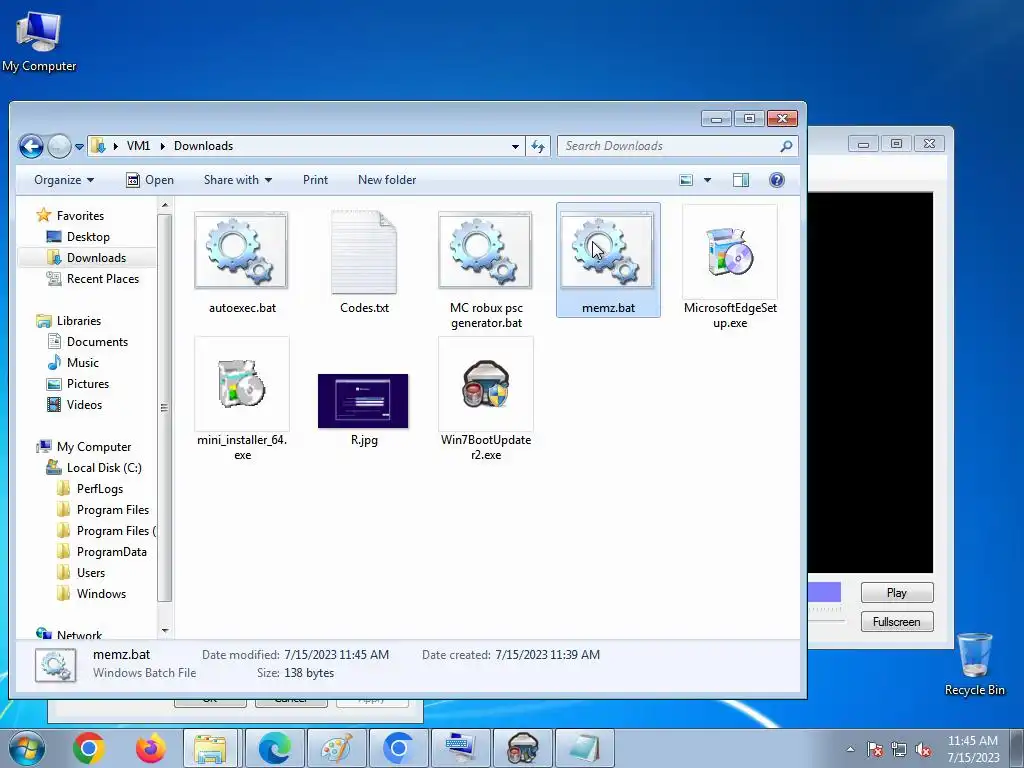Screen dimensions: 1024x768
Task: Open the My Computer desktop icon
Action: coord(39,42)
